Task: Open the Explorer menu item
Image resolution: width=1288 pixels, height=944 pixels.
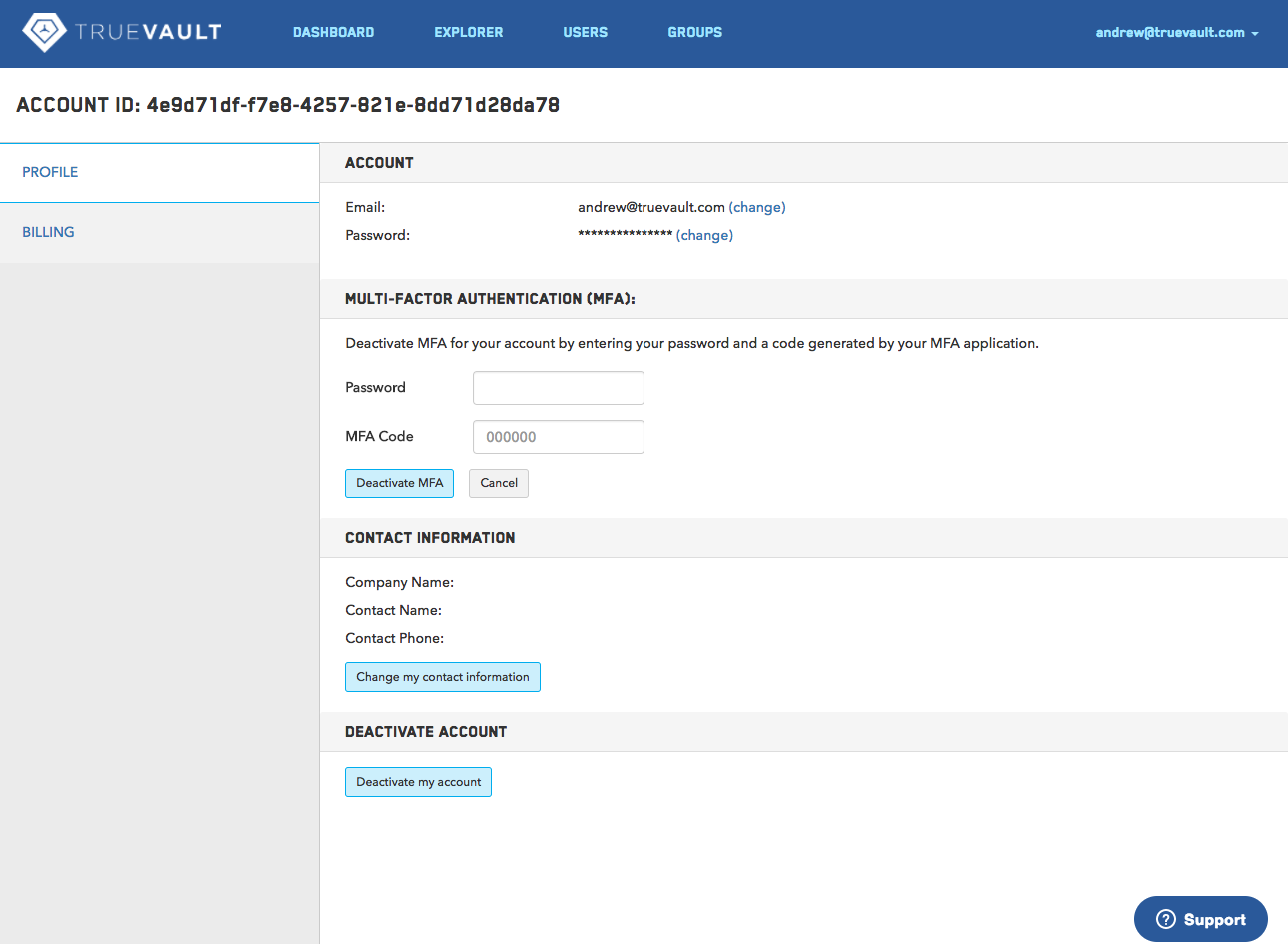Action: (x=468, y=32)
